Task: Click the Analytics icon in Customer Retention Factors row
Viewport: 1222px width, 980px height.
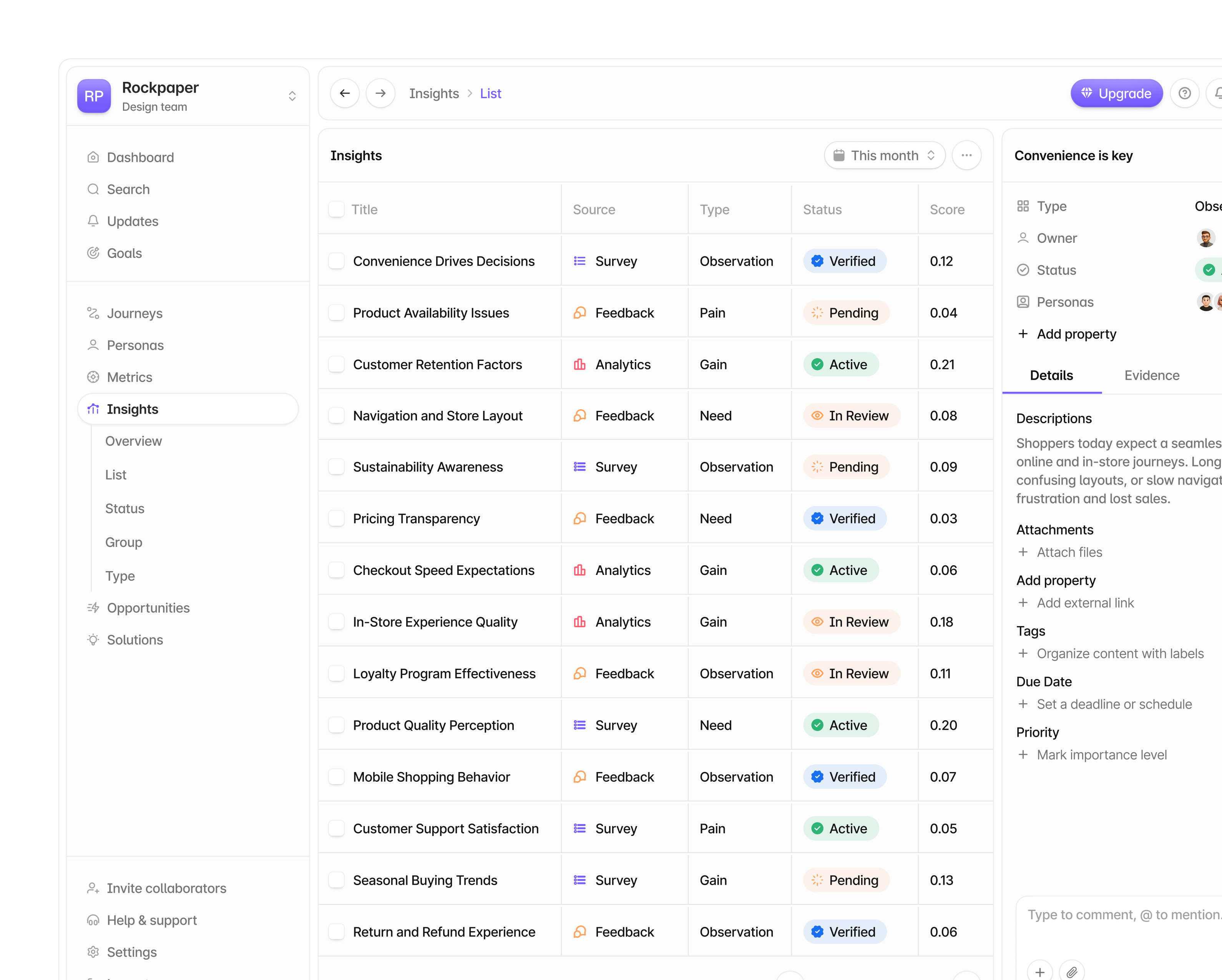Action: tap(579, 364)
